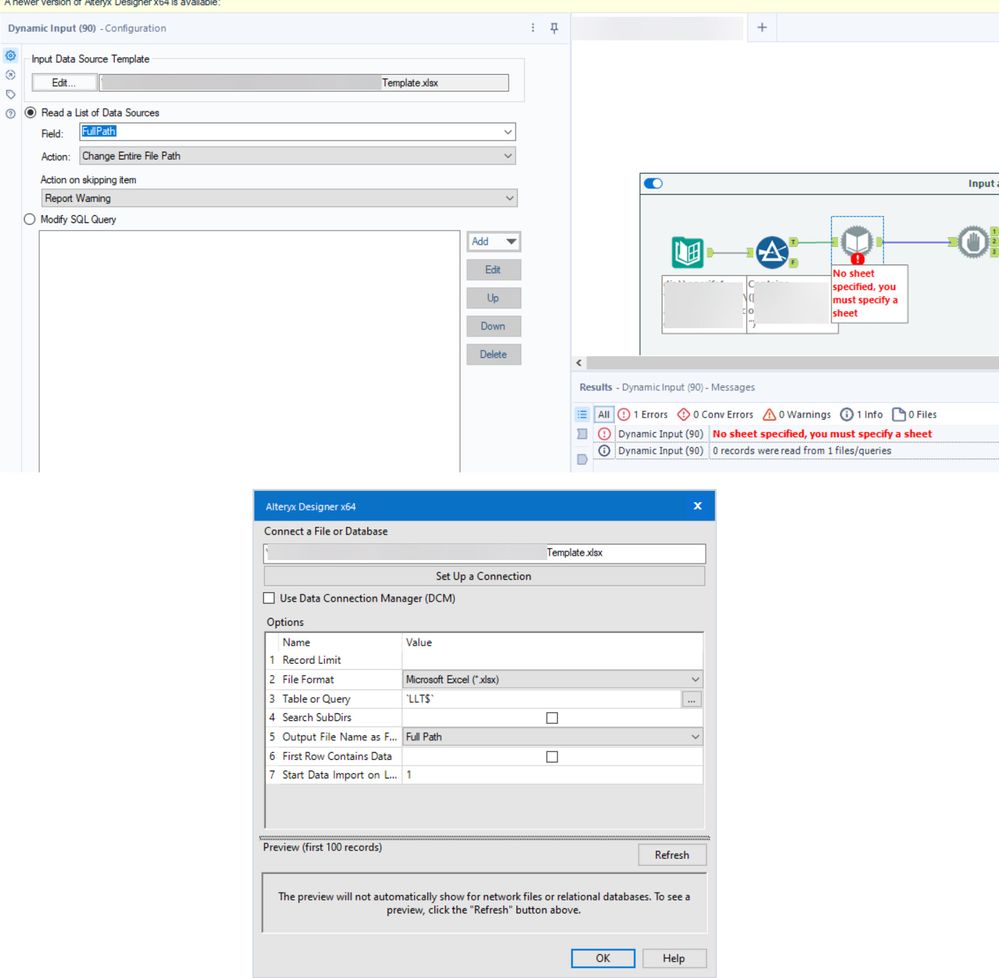This screenshot has height=978, width=999.
Task: Show messages list view icon in Results
Action: (582, 414)
